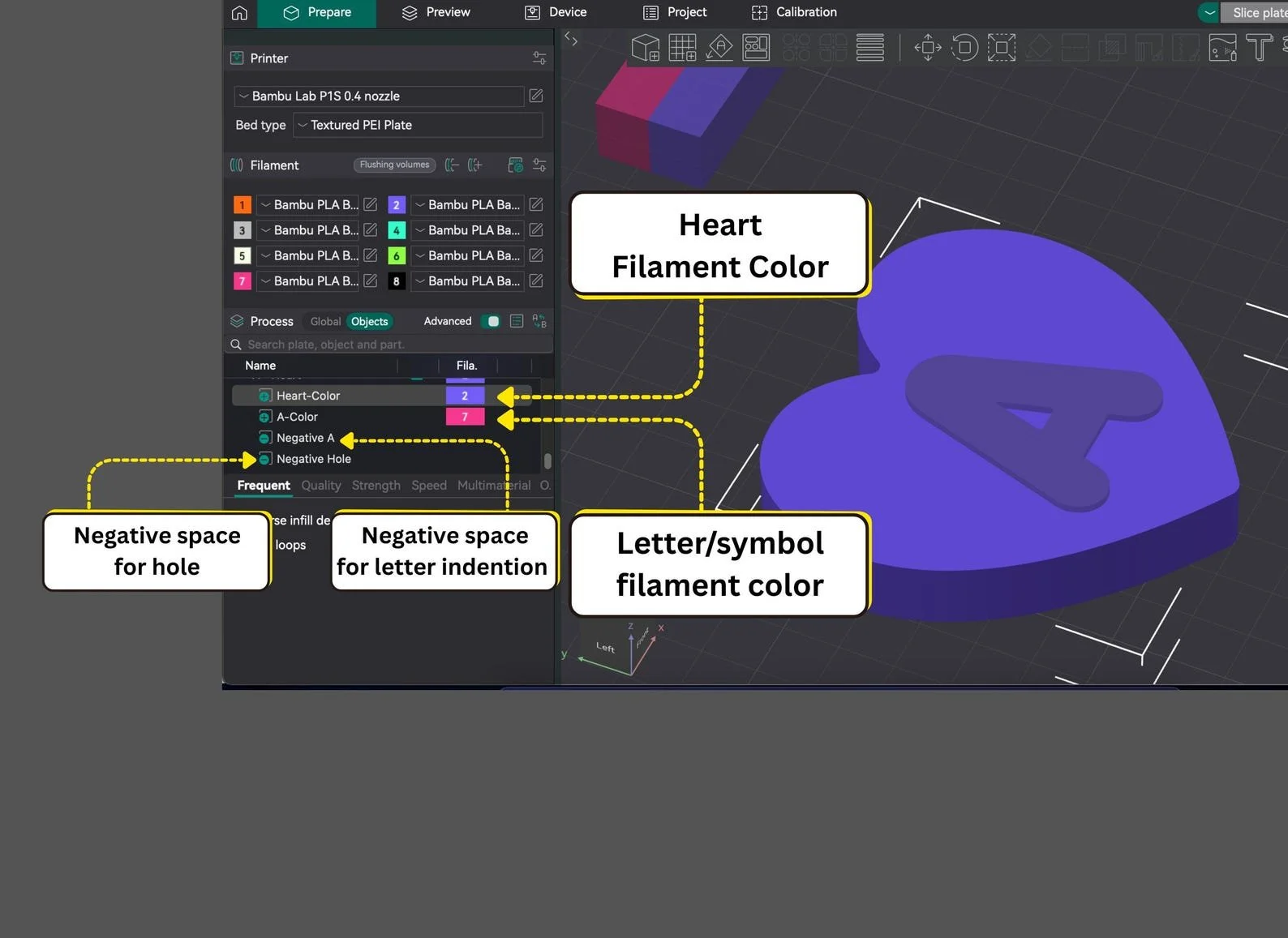1288x938 pixels.
Task: Open the Slice plate dropdown arrow
Action: tap(1209, 13)
